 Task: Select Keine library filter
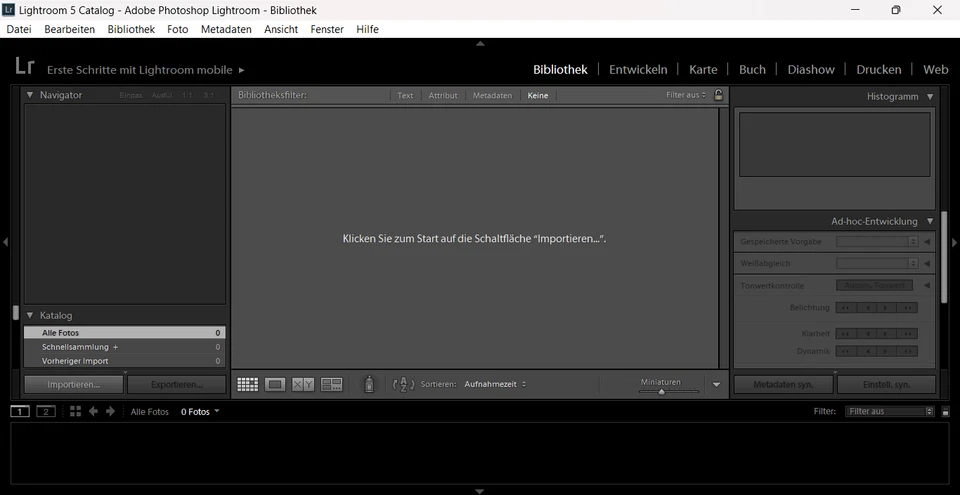[538, 96]
